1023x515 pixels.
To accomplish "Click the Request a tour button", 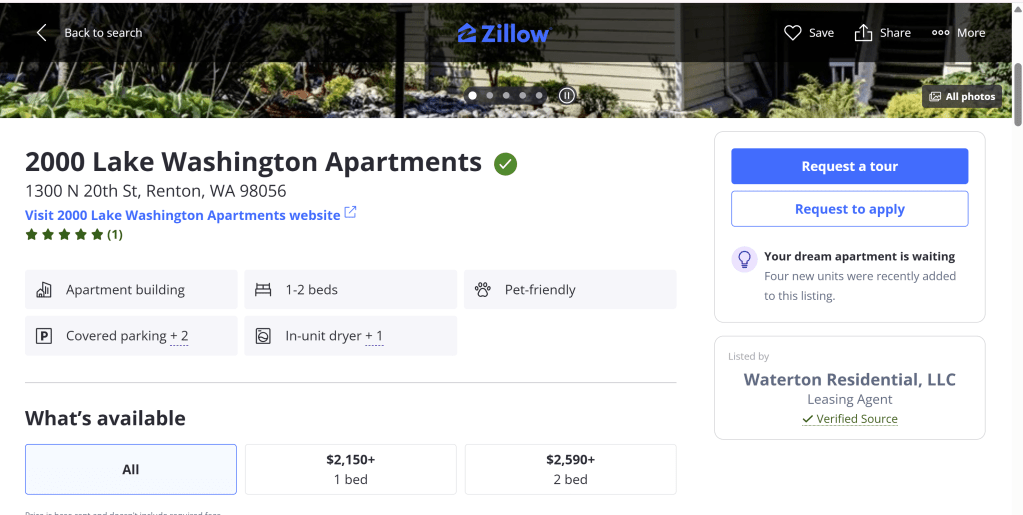I will pos(849,167).
